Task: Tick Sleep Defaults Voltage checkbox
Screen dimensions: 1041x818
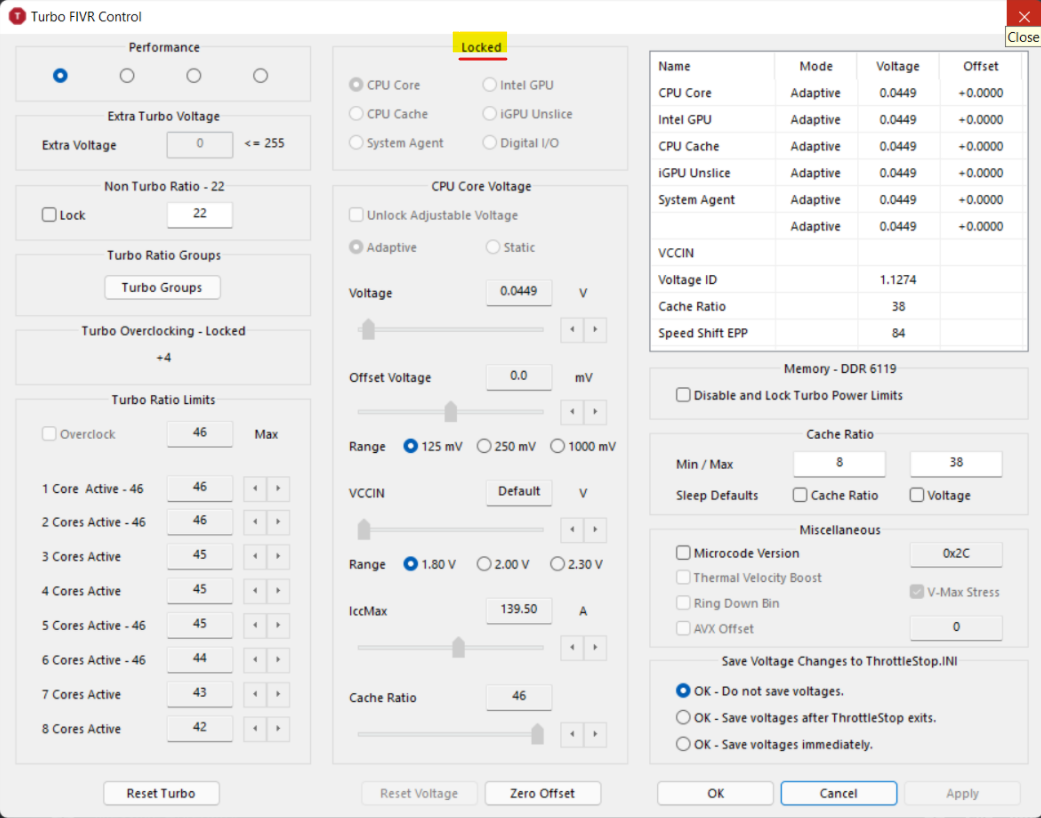Action: (x=917, y=495)
